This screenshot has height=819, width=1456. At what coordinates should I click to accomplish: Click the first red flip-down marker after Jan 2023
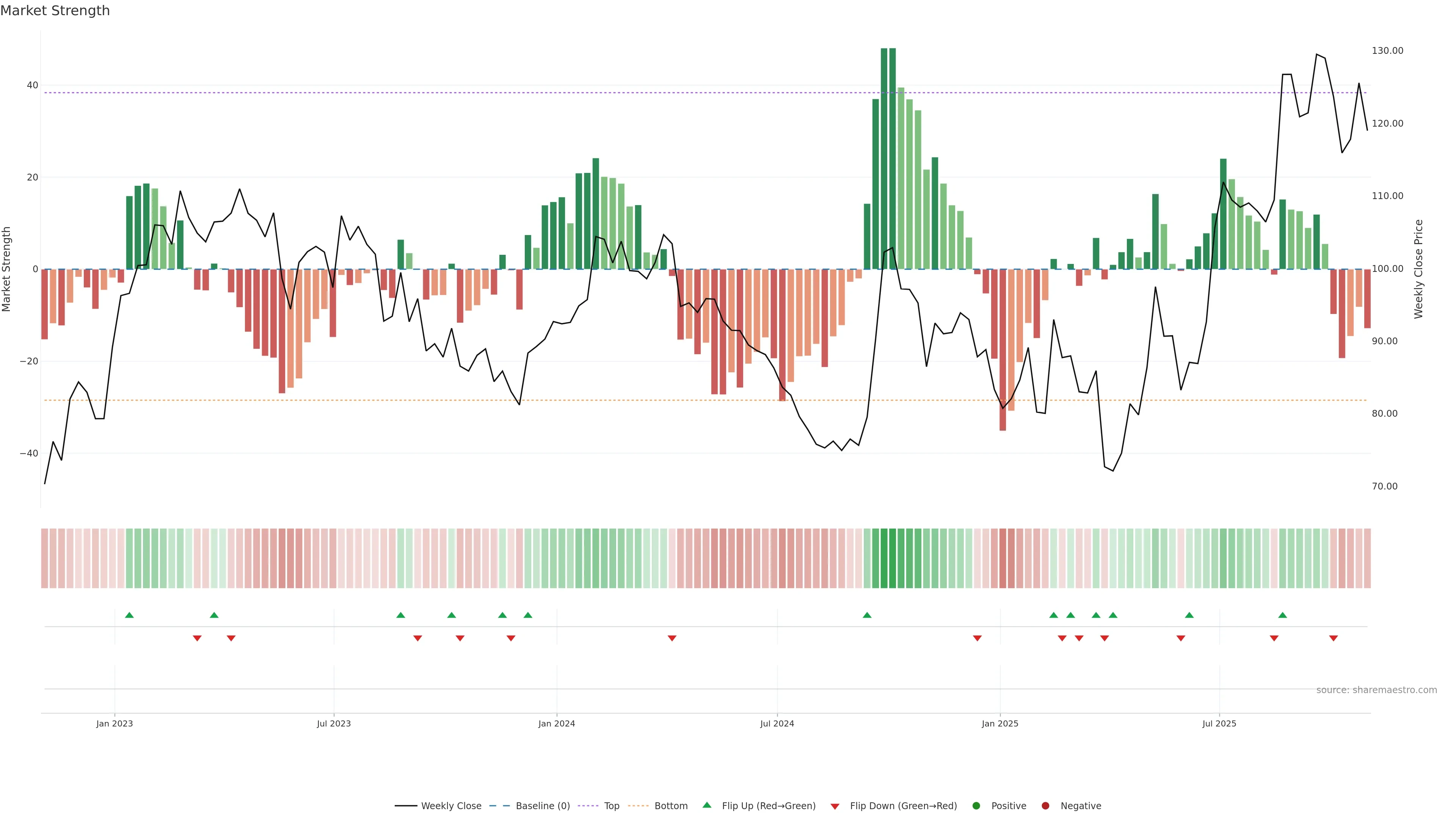point(197,638)
